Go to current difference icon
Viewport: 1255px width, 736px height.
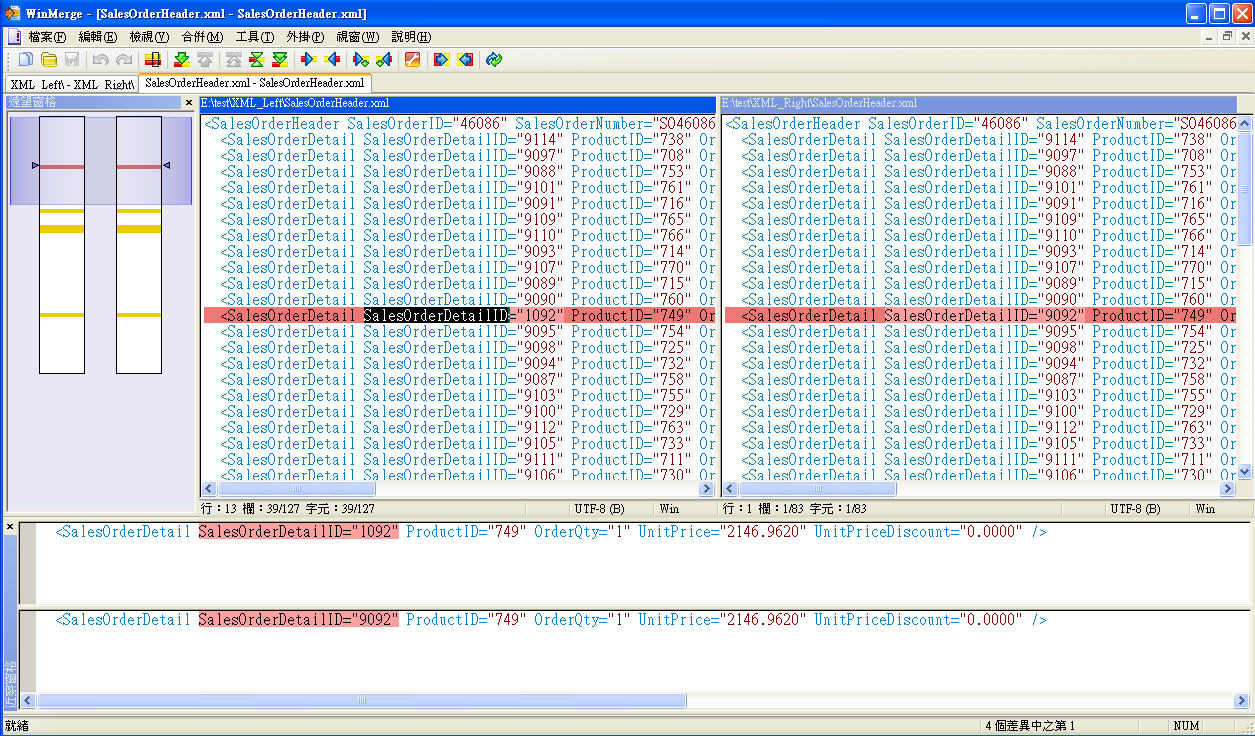pyautogui.click(x=257, y=60)
